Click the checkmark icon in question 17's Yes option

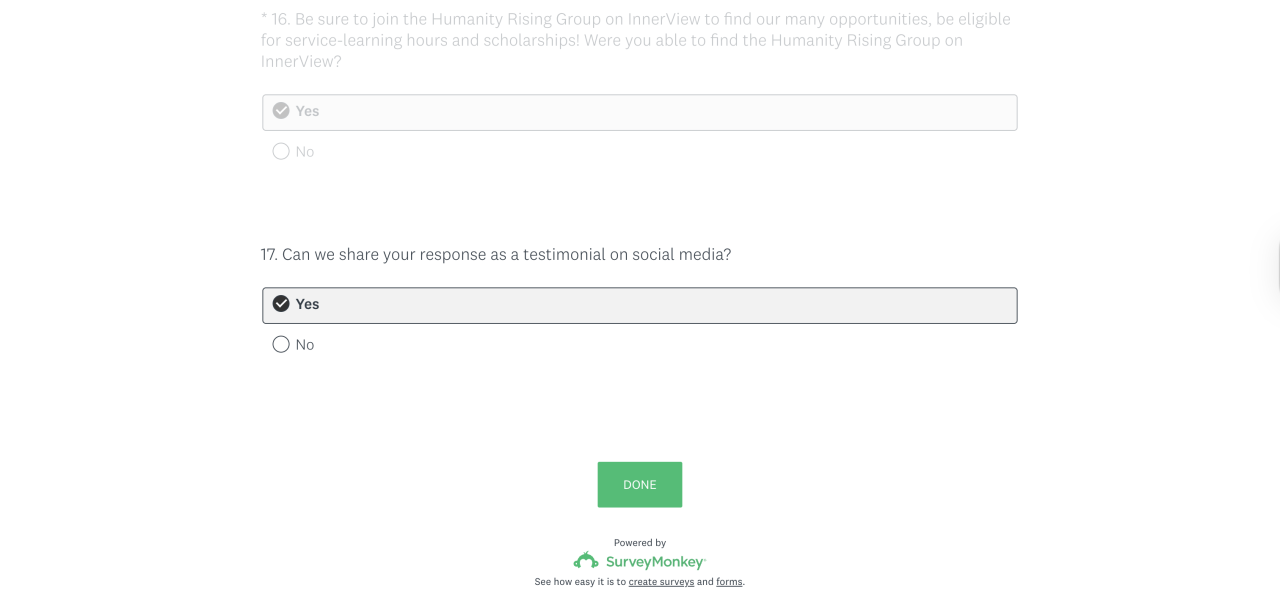[281, 304]
